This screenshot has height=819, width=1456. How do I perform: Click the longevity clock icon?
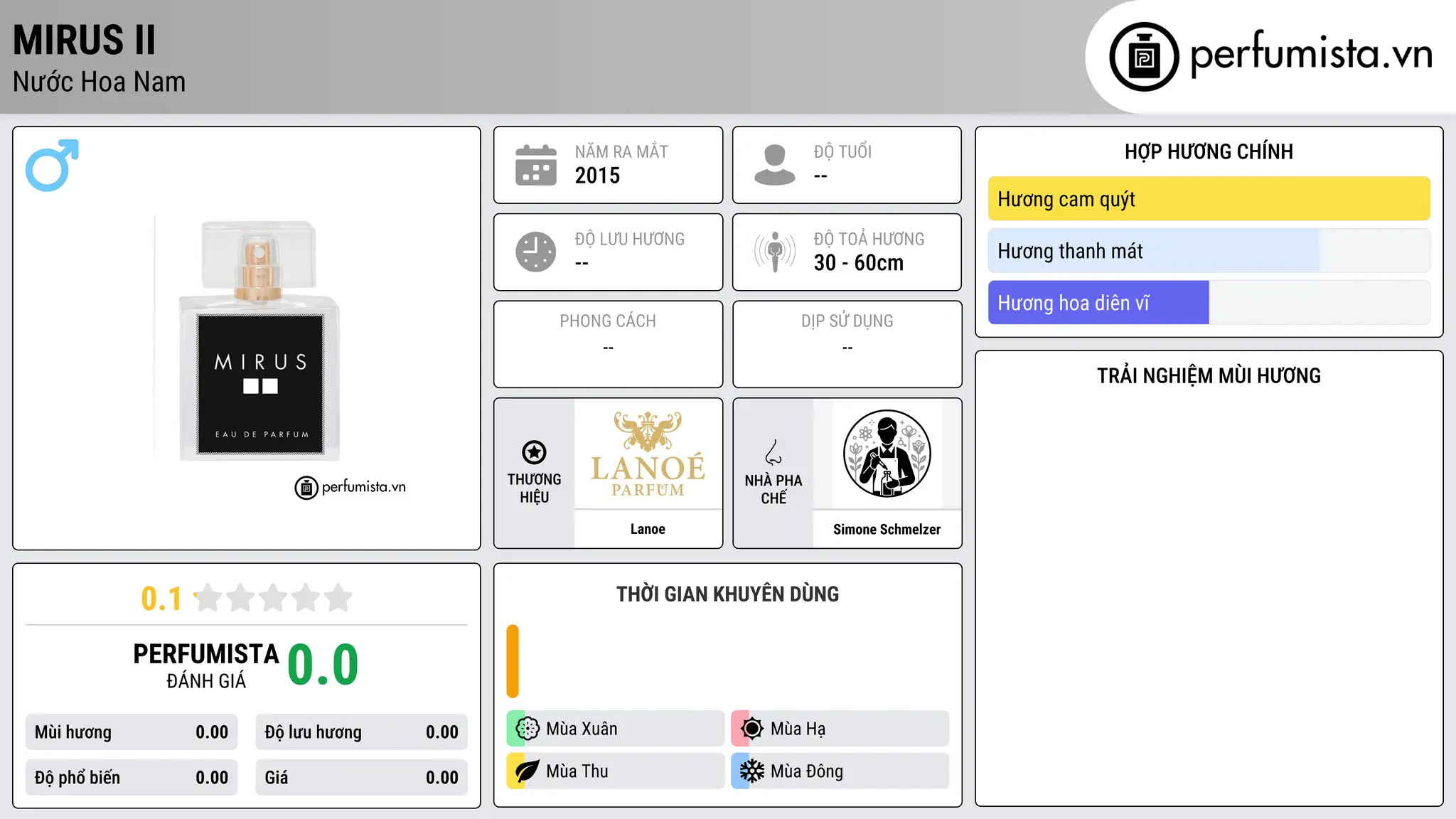(x=536, y=252)
